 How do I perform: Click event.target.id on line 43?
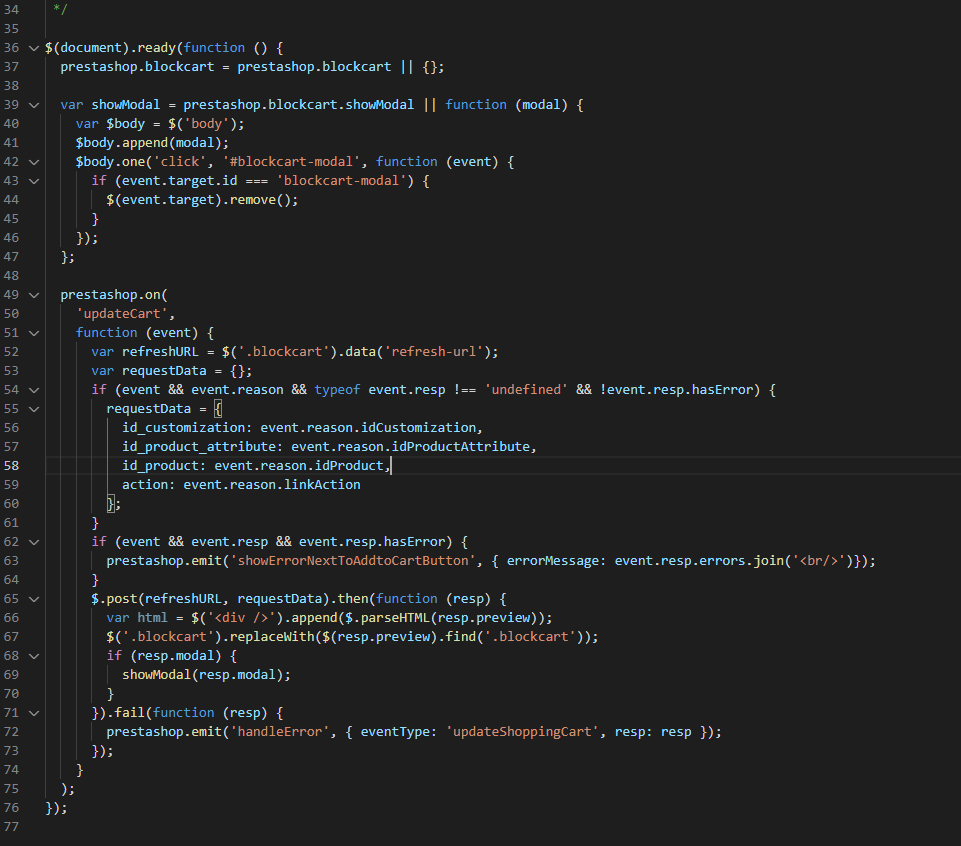click(x=180, y=181)
